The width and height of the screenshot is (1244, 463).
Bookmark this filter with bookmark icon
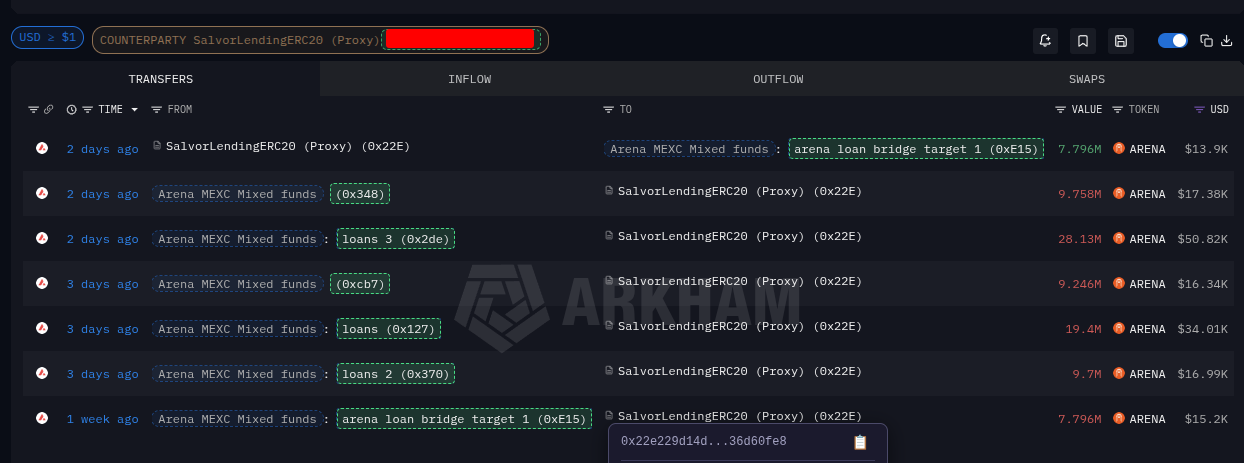tap(1082, 40)
